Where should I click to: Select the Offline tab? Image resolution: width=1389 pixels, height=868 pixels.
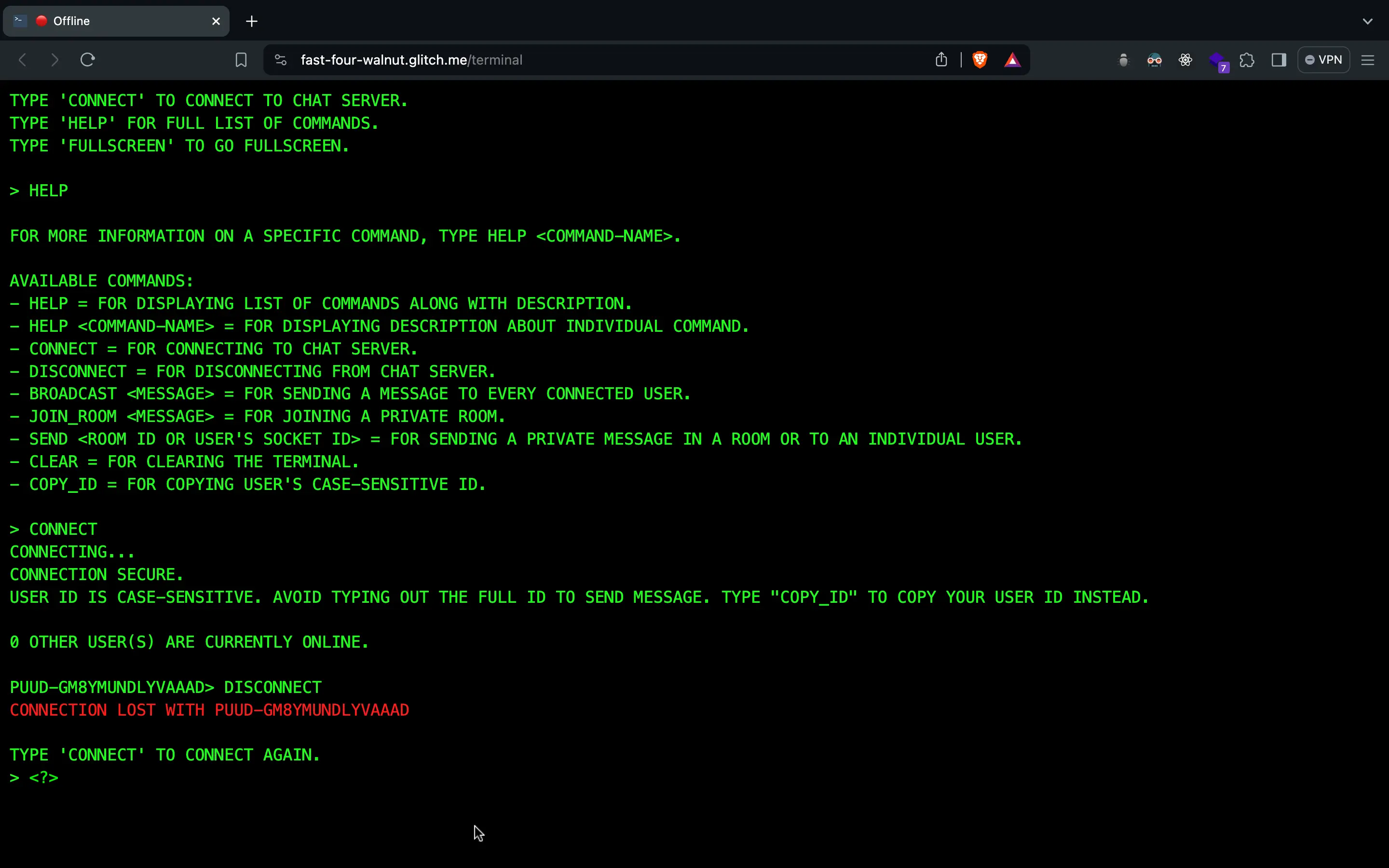[x=117, y=21]
